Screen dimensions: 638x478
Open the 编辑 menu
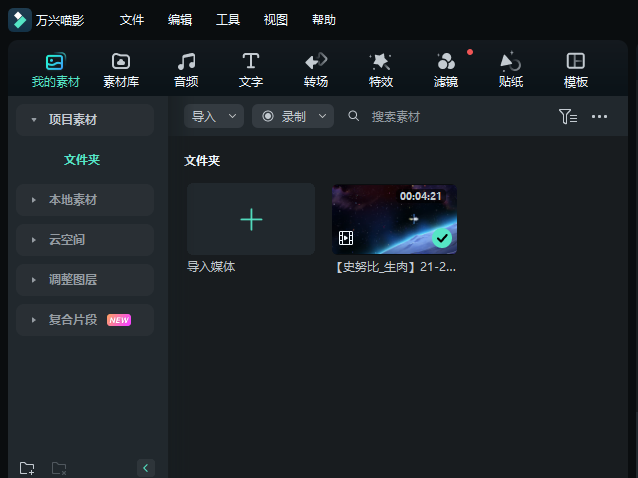pos(179,20)
